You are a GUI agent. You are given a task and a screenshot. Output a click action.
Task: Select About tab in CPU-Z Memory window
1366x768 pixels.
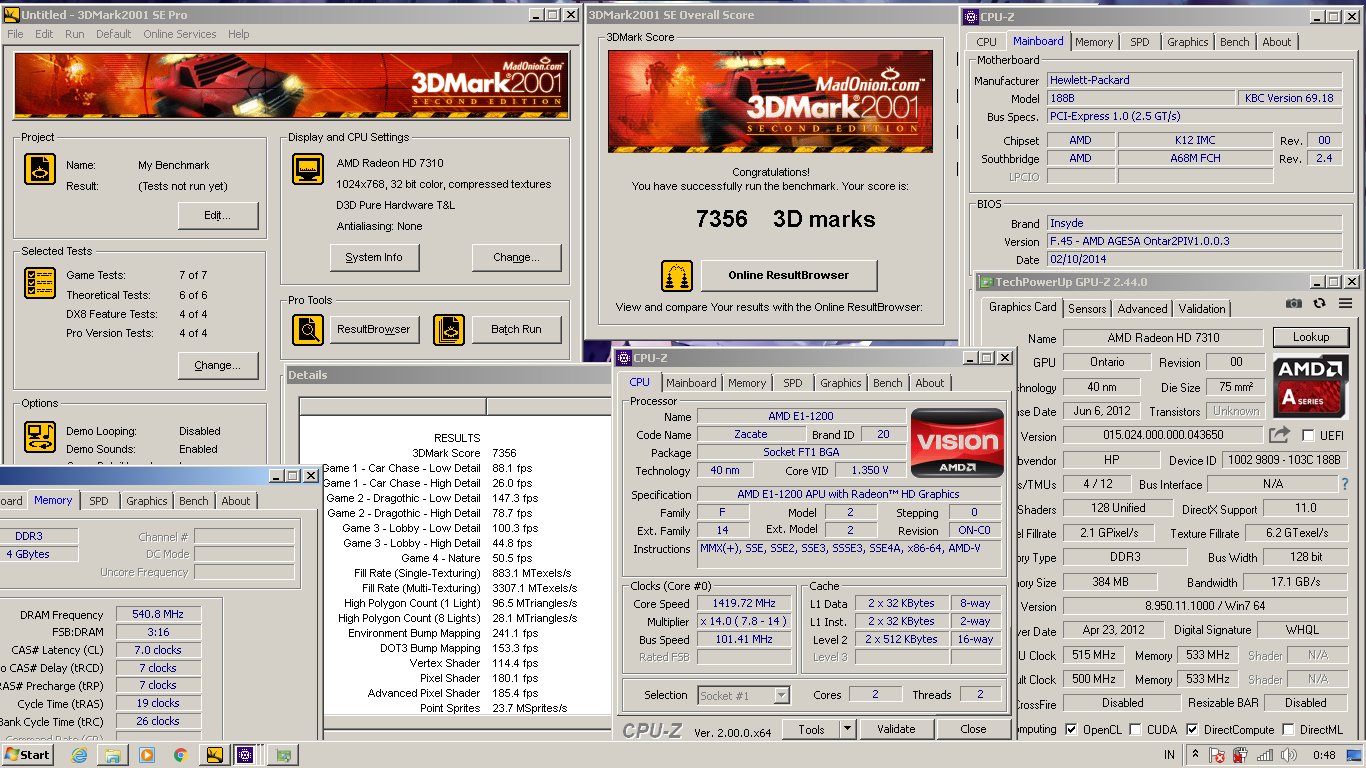pyautogui.click(x=236, y=501)
